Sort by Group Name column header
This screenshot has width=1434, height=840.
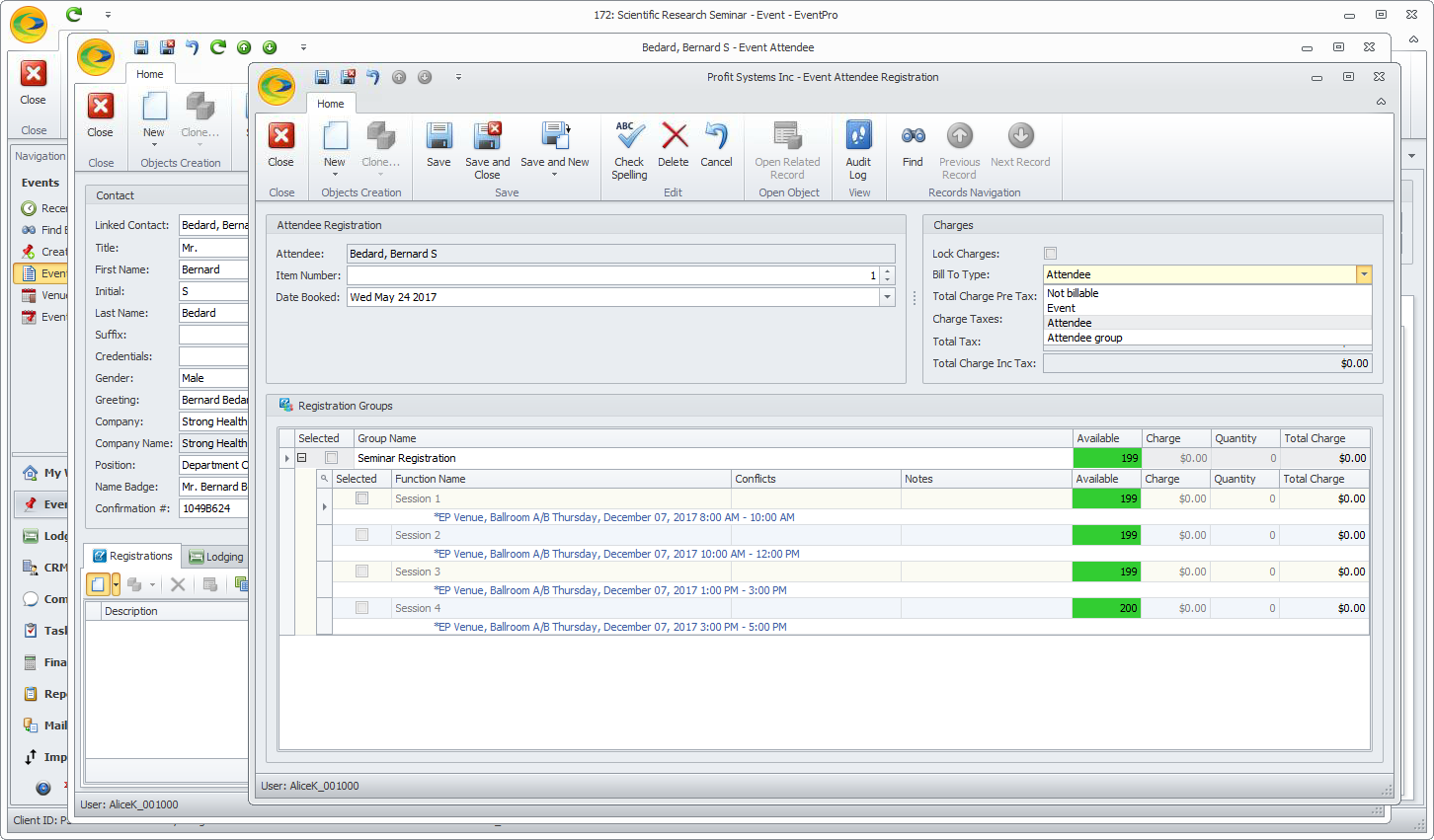coord(713,438)
